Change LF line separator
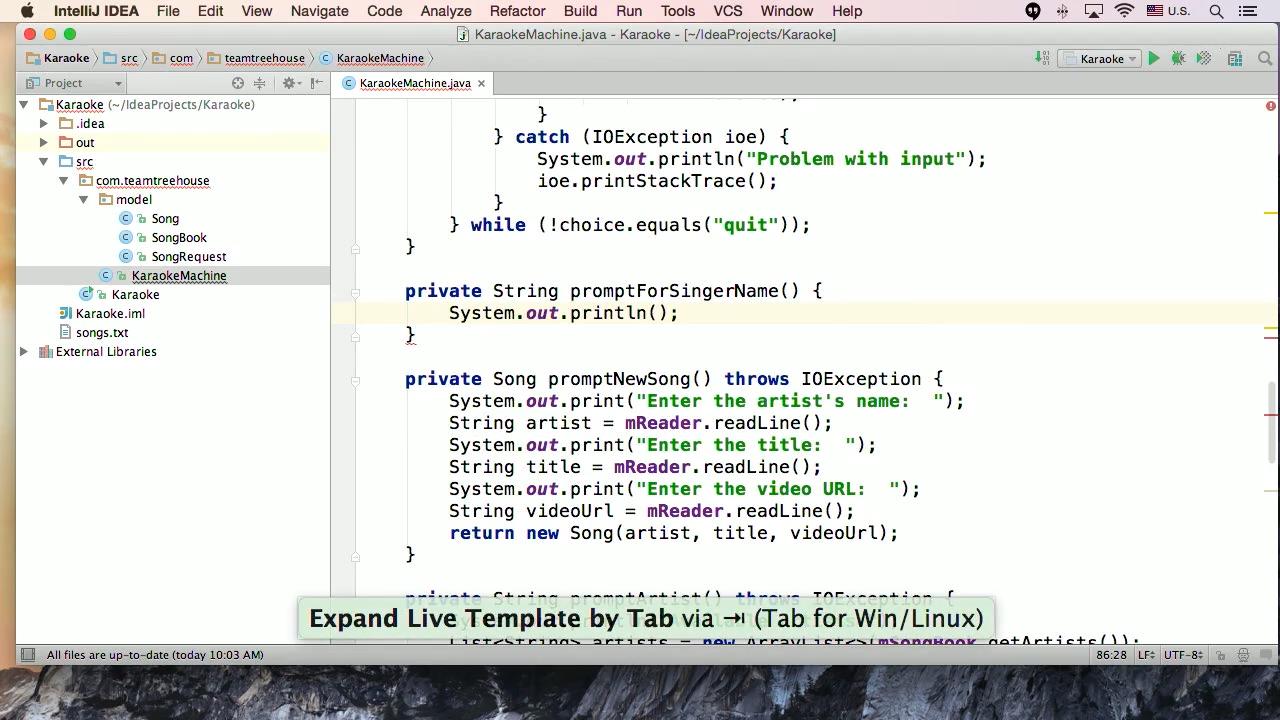The height and width of the screenshot is (720, 1280). 1147,655
